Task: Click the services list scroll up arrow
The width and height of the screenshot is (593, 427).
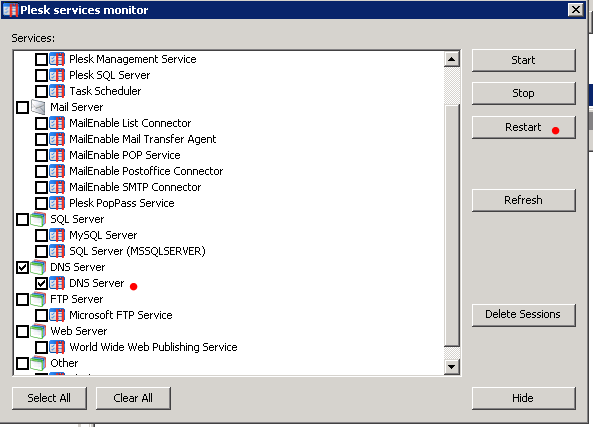Action: click(x=452, y=59)
